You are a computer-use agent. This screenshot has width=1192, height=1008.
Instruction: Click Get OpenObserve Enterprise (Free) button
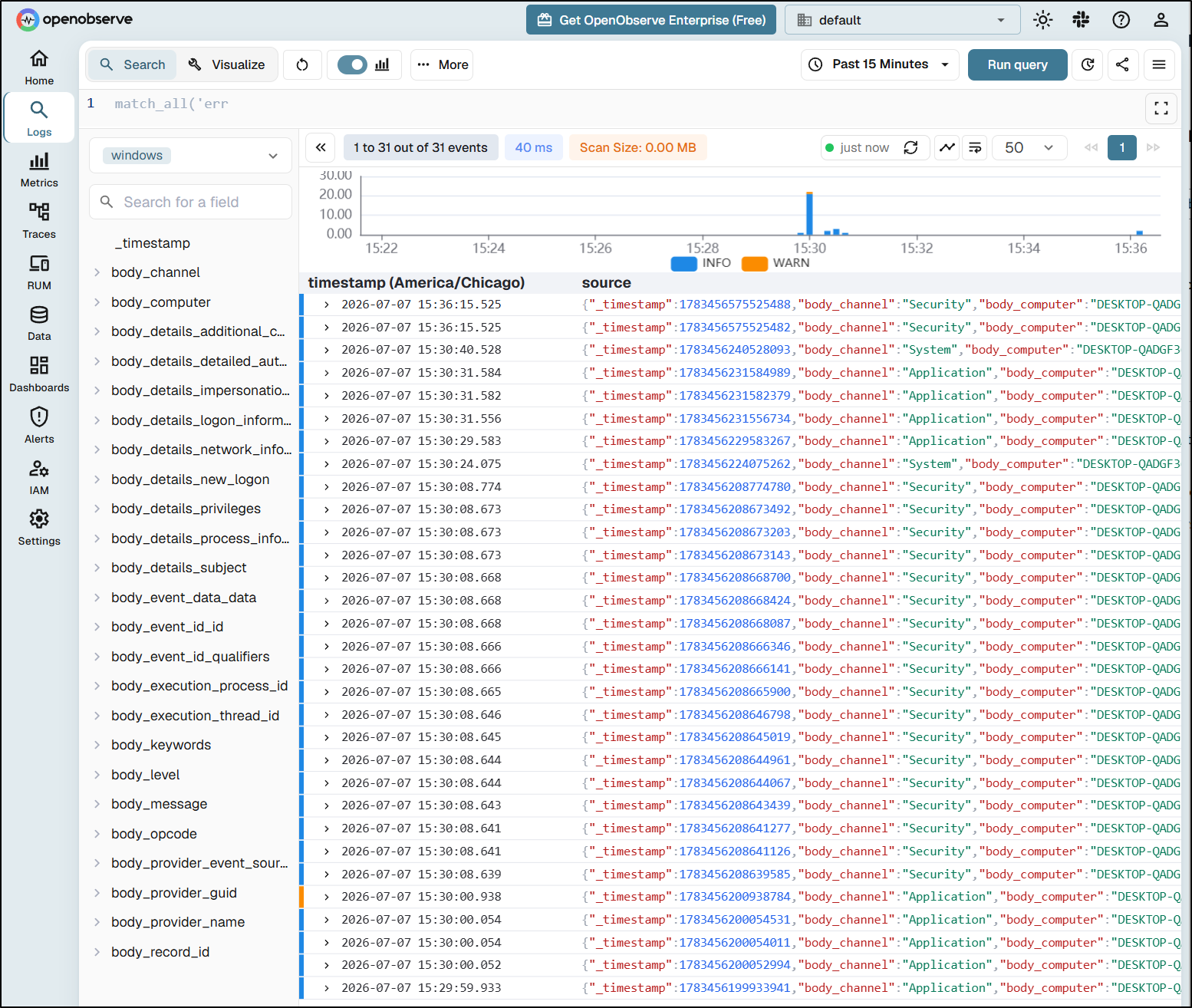[x=651, y=20]
